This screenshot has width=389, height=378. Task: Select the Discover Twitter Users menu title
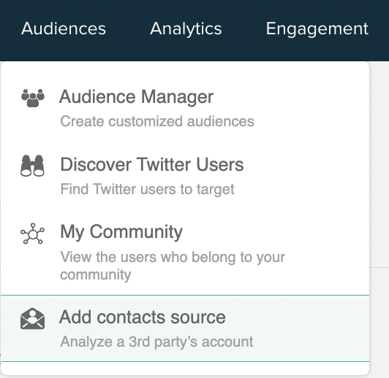pyautogui.click(x=152, y=165)
